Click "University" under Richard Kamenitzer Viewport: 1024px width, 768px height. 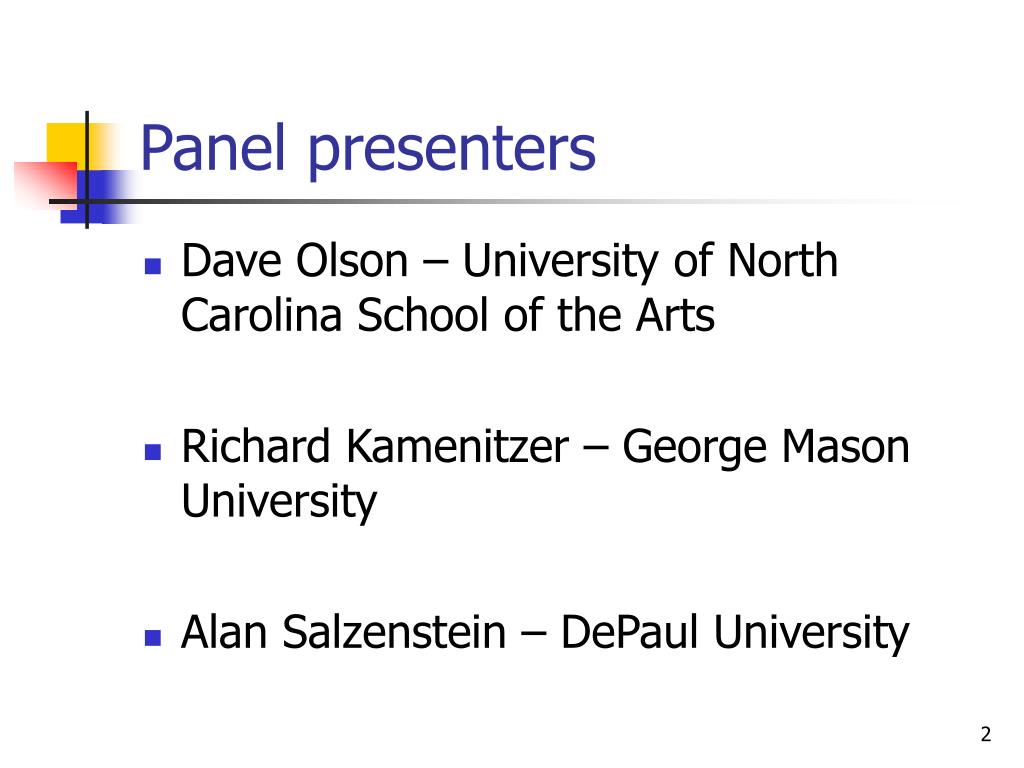click(279, 503)
